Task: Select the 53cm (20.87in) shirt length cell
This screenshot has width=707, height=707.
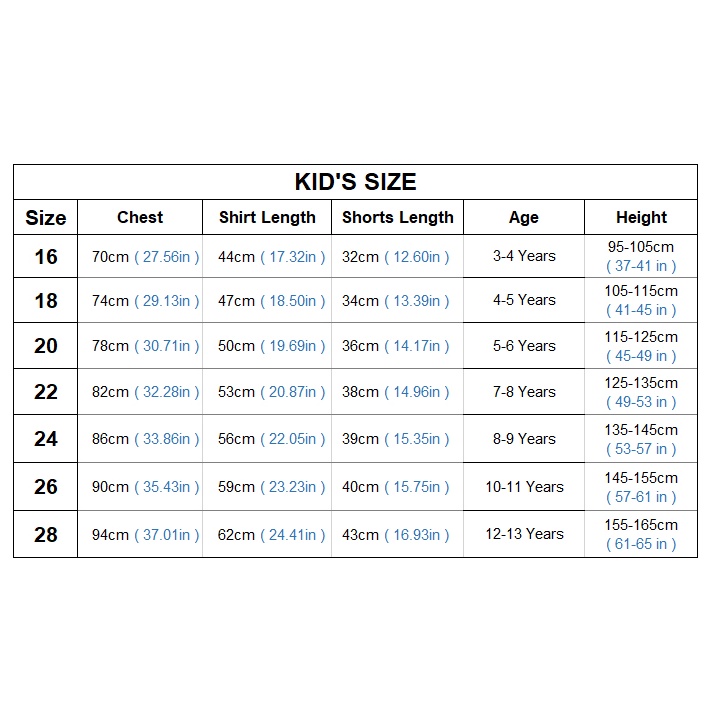Action: (271, 392)
